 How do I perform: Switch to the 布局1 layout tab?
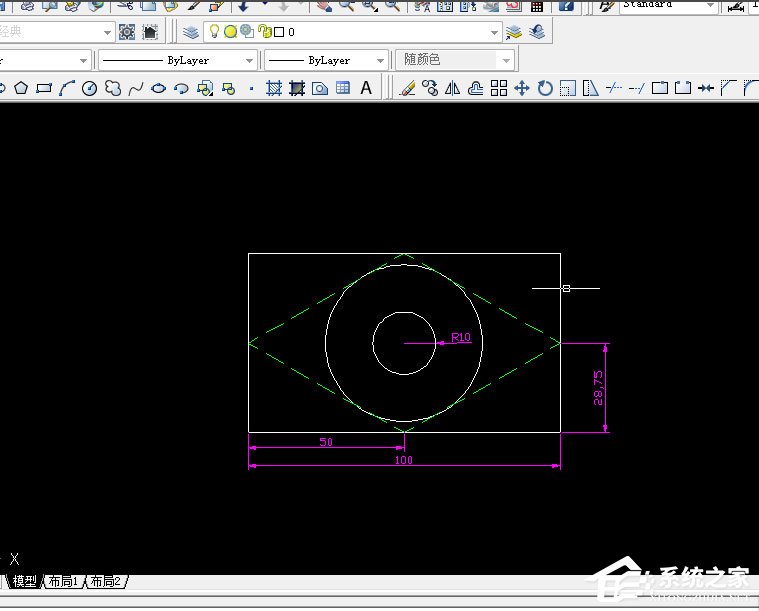pos(64,581)
